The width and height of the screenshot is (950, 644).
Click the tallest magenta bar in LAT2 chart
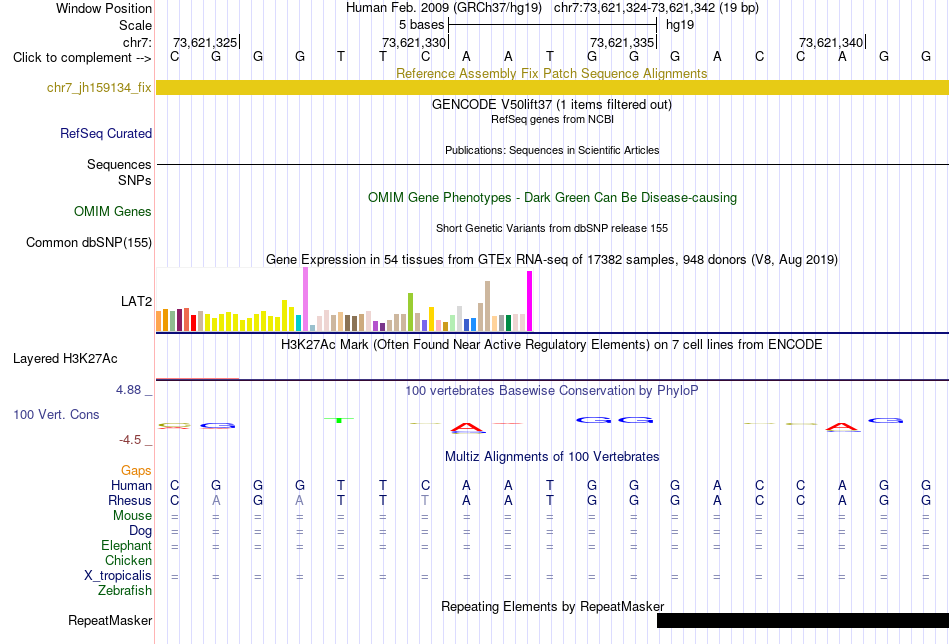[530, 301]
